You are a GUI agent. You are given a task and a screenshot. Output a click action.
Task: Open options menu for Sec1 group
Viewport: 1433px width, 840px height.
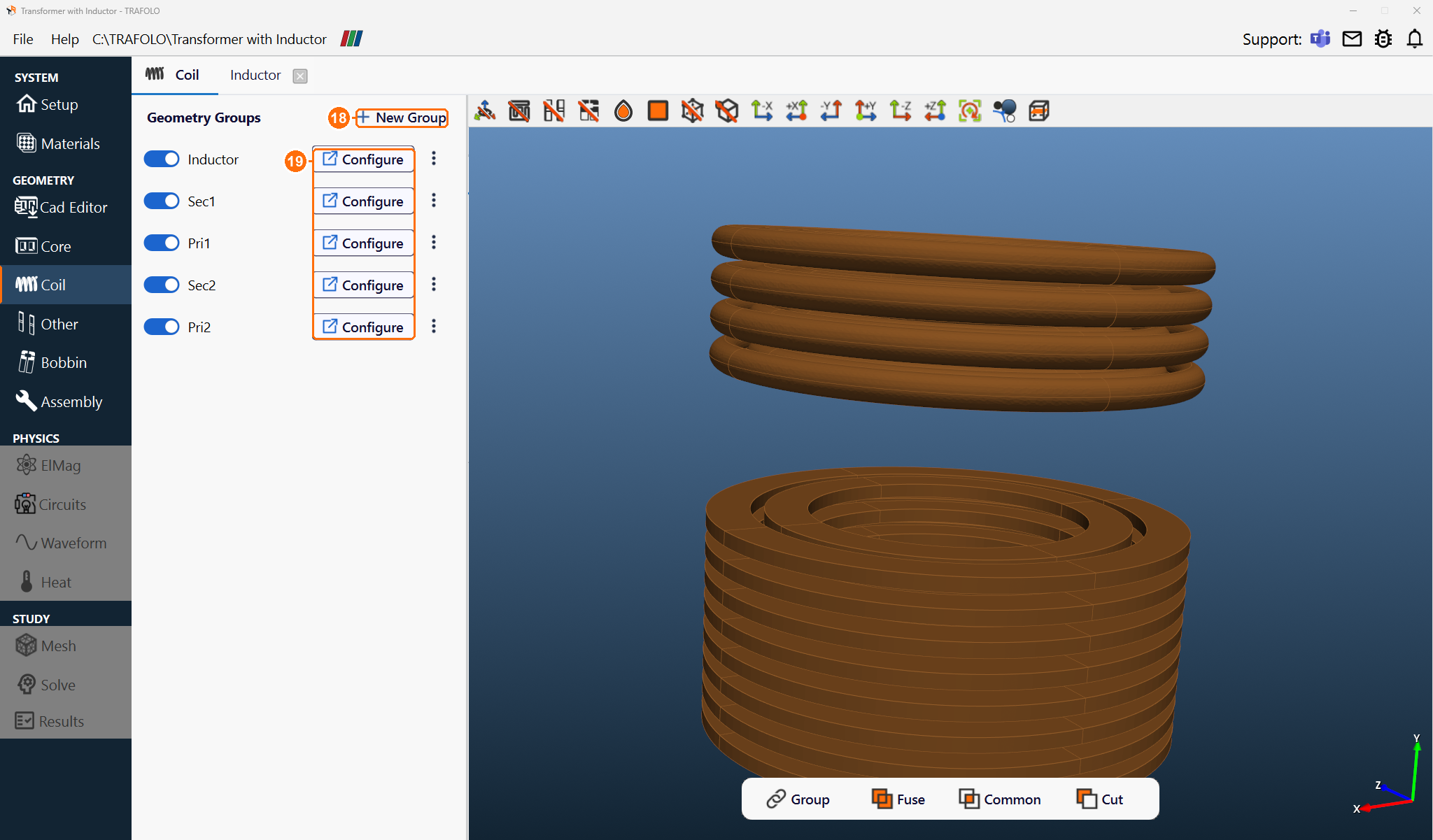(434, 201)
